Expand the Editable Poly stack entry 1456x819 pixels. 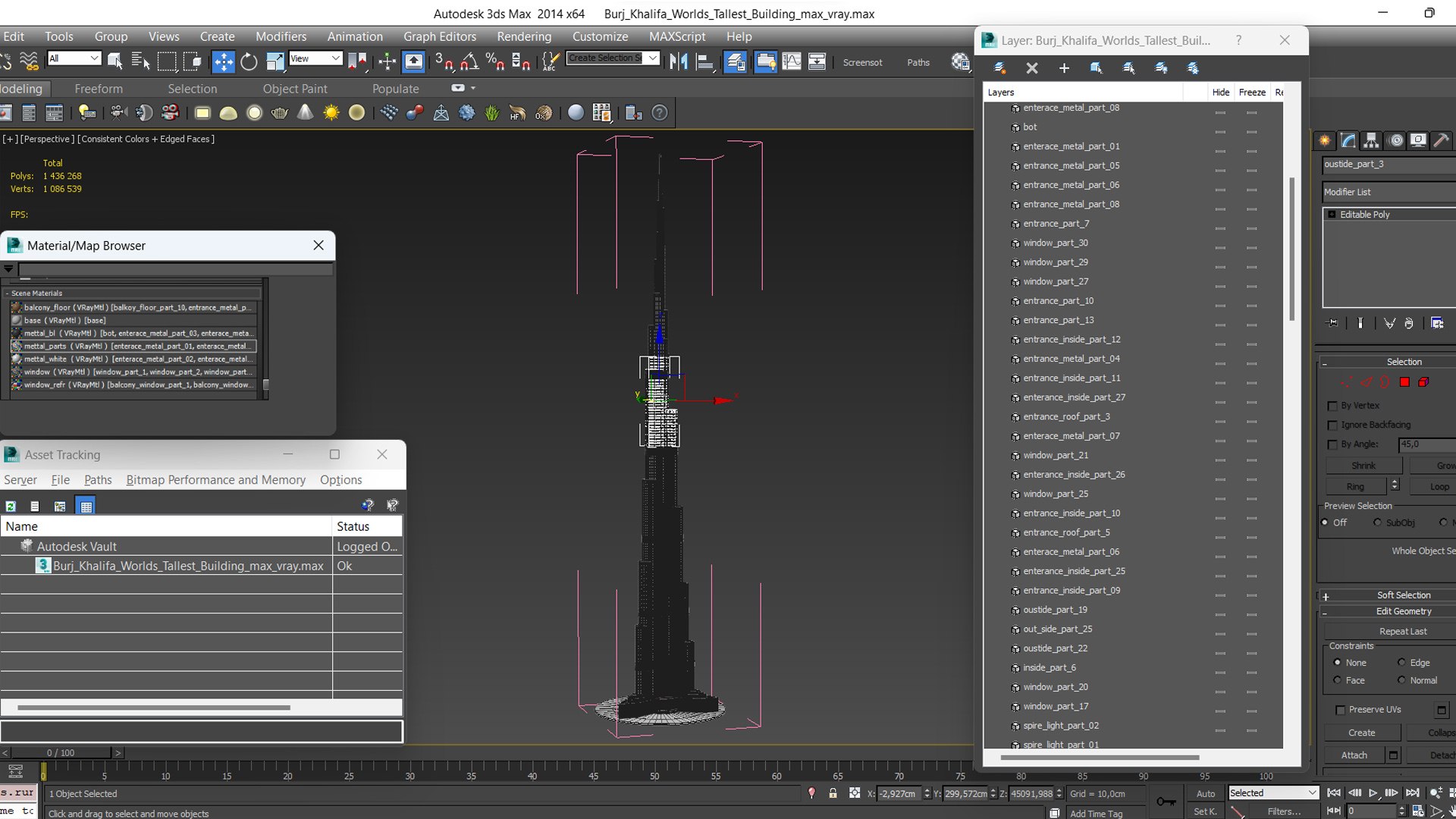1332,215
